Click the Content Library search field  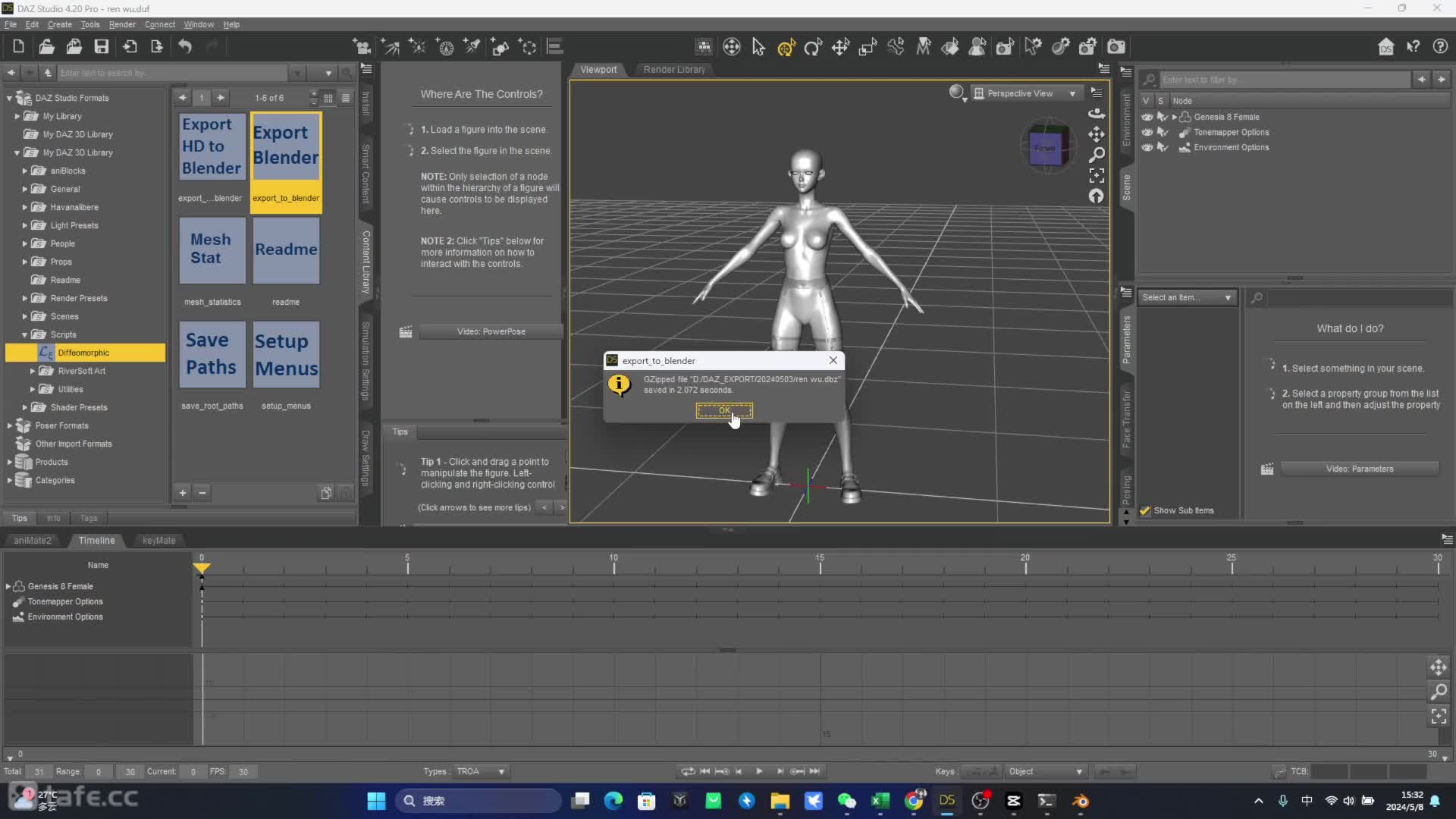[173, 73]
